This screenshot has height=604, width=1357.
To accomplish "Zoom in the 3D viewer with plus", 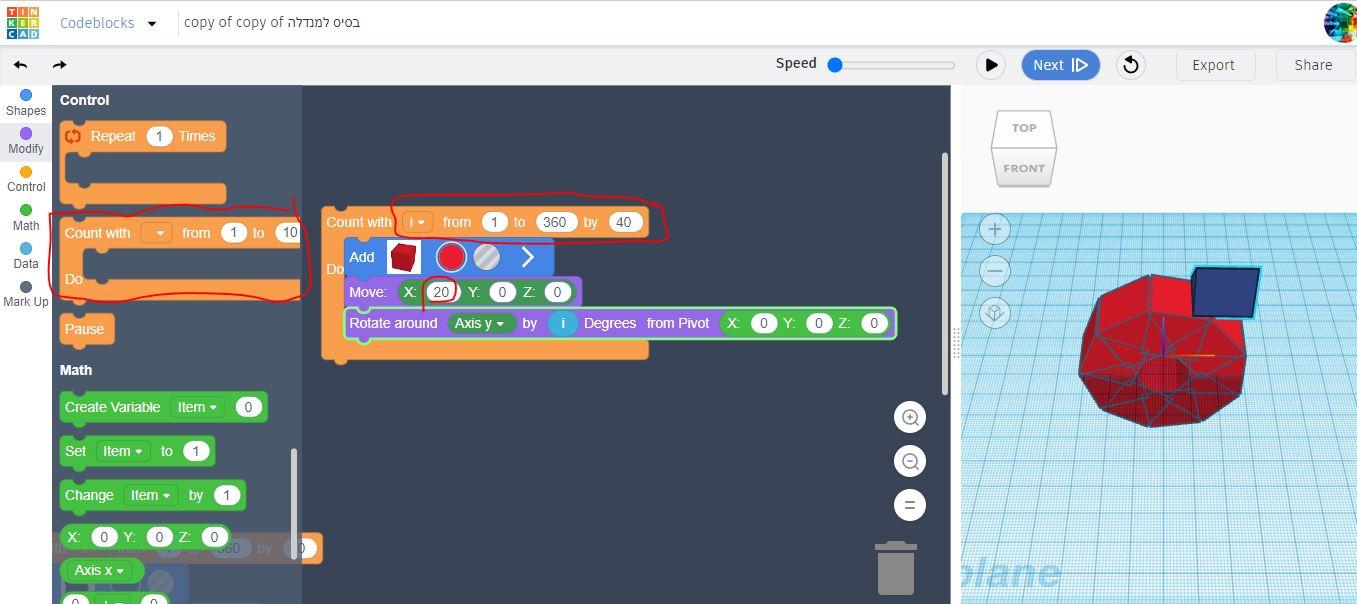I will pos(995,229).
